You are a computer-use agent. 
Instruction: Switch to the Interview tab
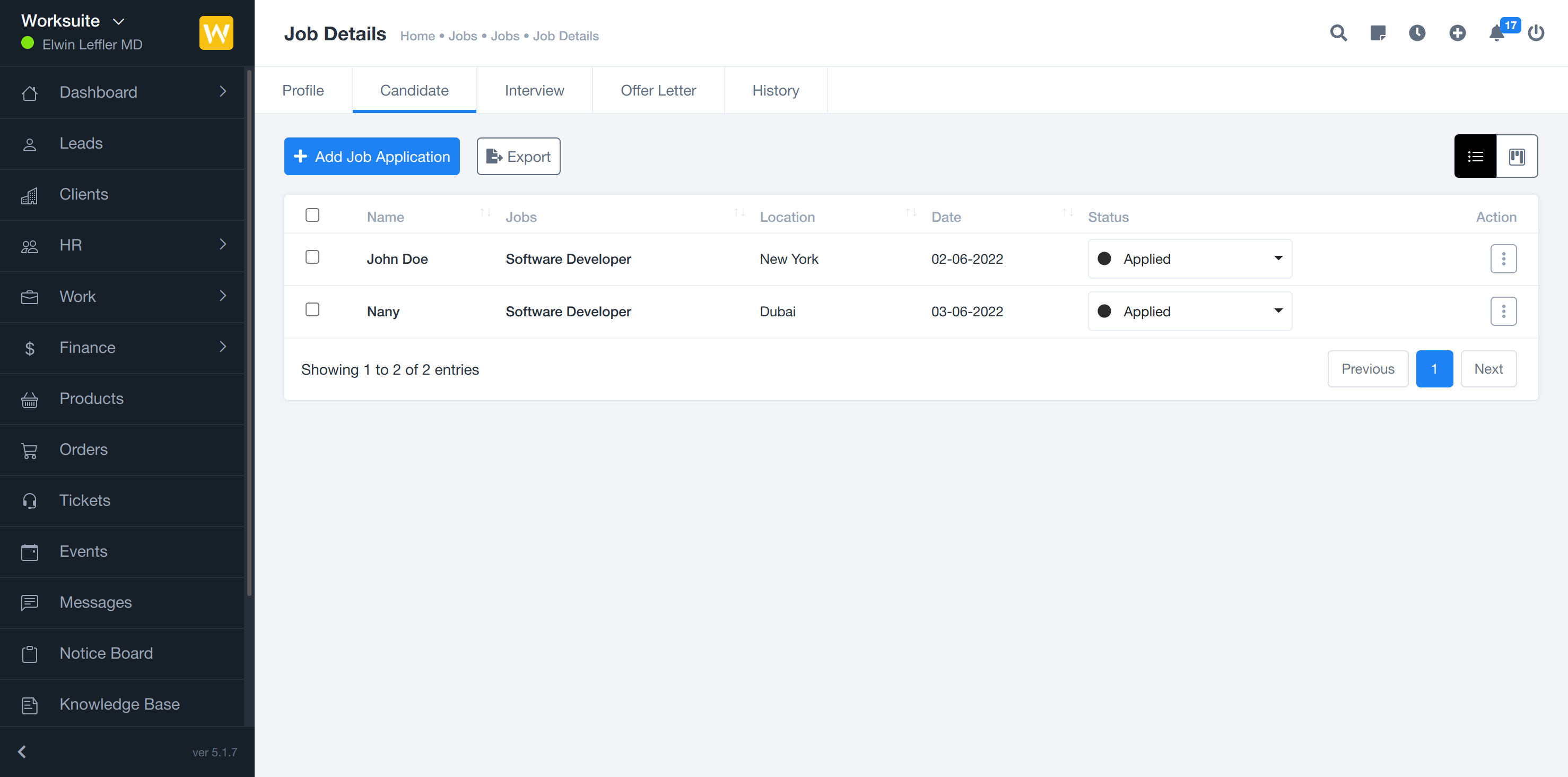pos(534,90)
